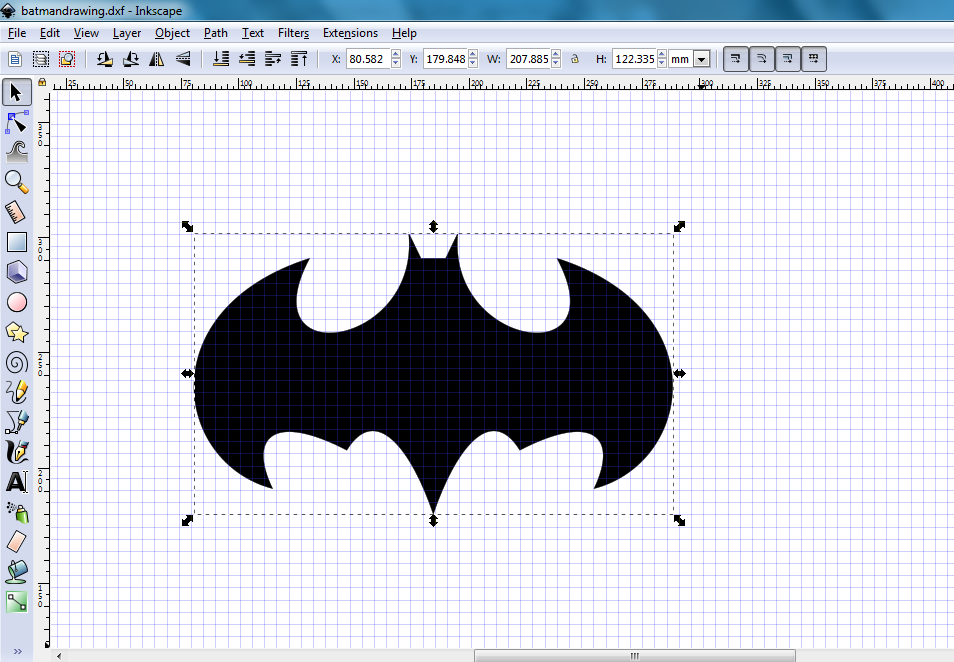This screenshot has width=954, height=662.
Task: Click Select all in all layers icon
Action: pyautogui.click(x=41, y=59)
